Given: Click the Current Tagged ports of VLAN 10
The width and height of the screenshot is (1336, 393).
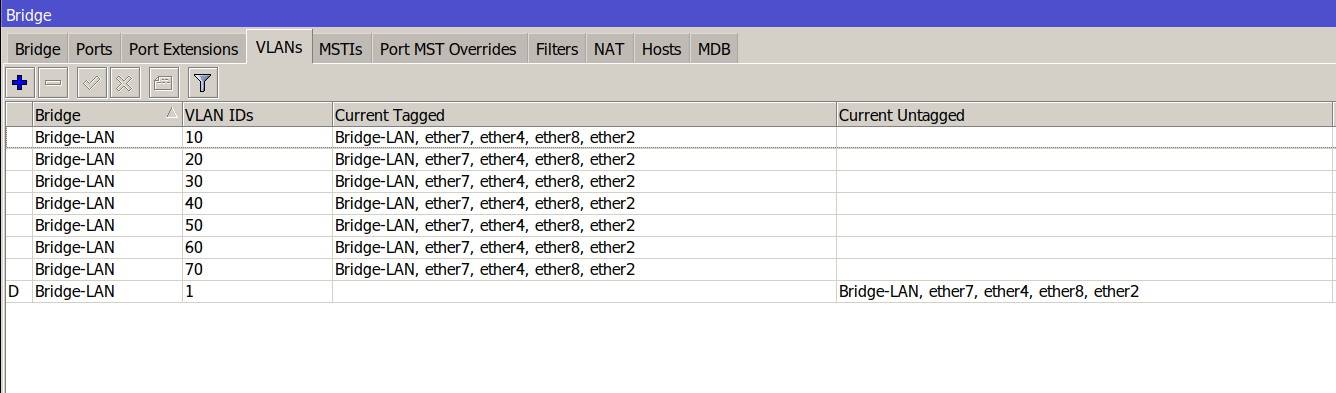Looking at the screenshot, I should [485, 137].
